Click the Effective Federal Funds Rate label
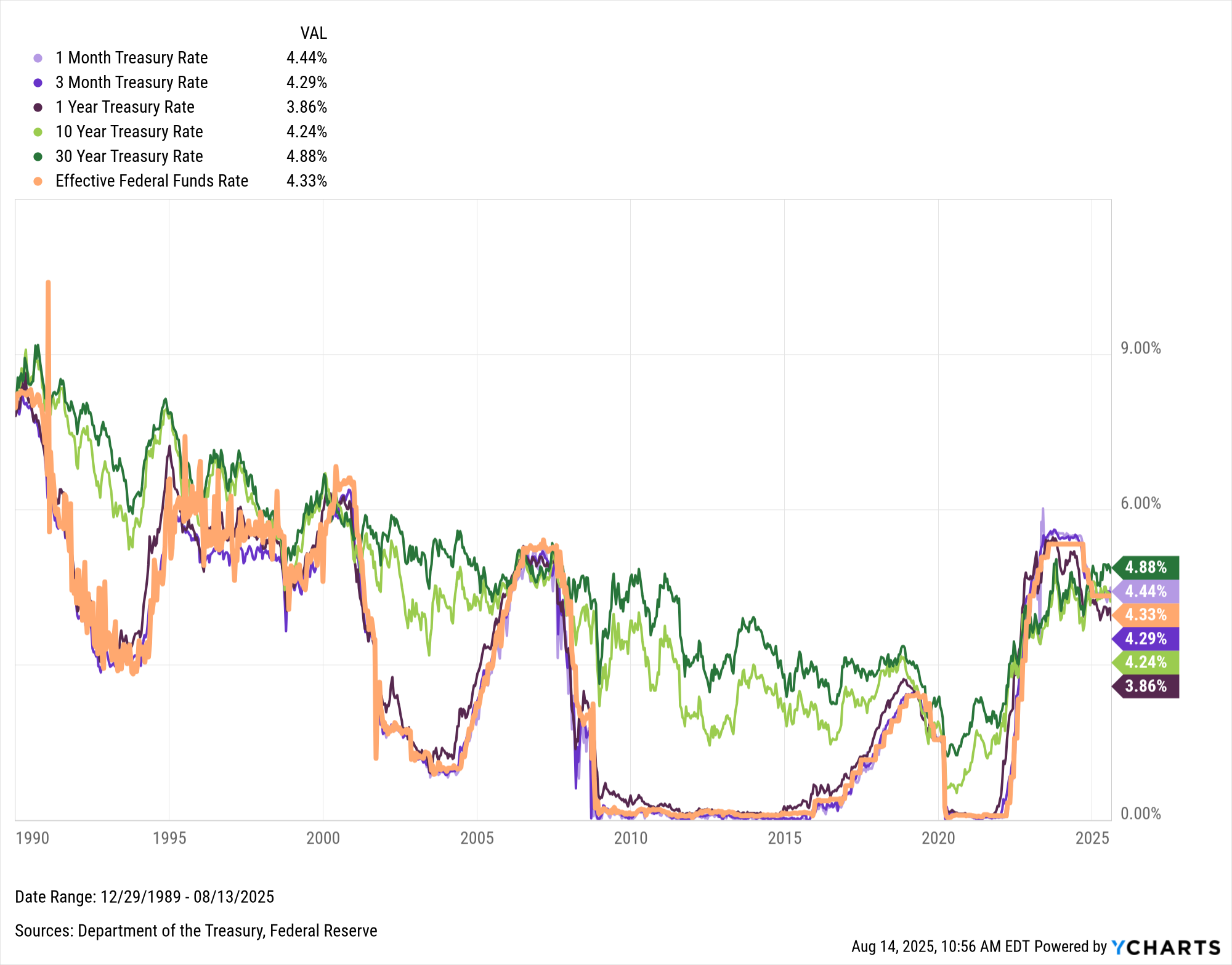Viewport: 1232px width, 965px height. (152, 181)
